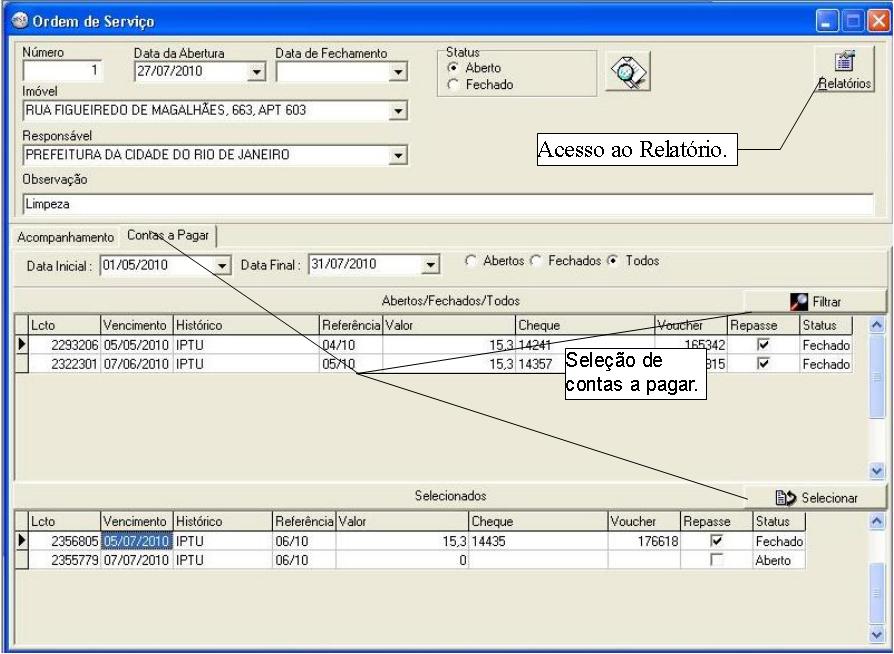Click the Filtrar button
This screenshot has height=654, width=894.
pos(815,300)
